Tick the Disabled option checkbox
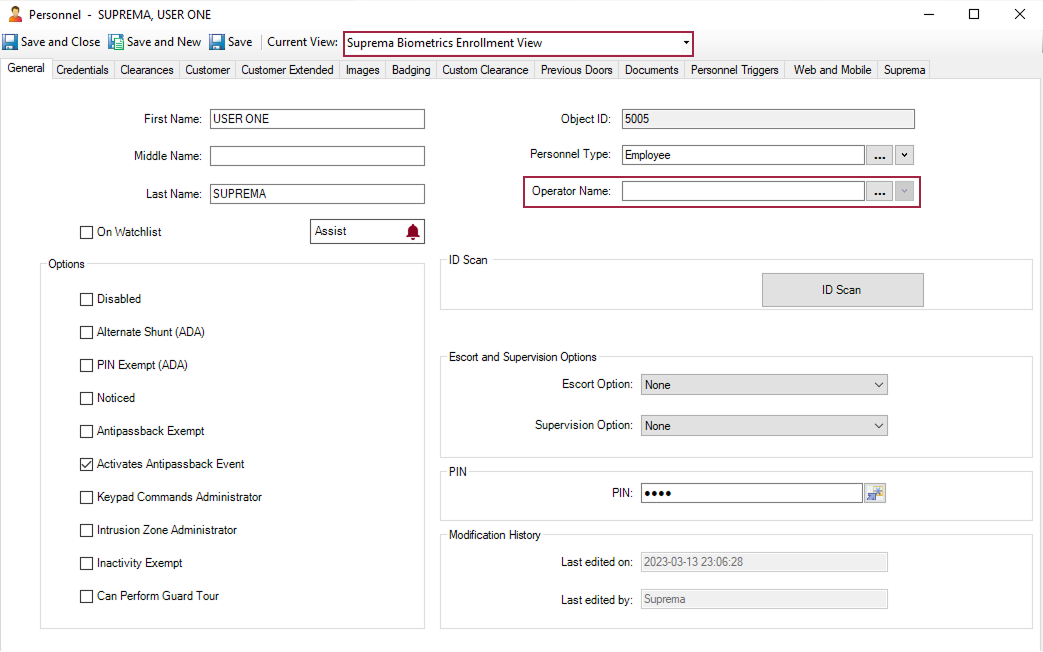The image size is (1043, 652). 86,299
